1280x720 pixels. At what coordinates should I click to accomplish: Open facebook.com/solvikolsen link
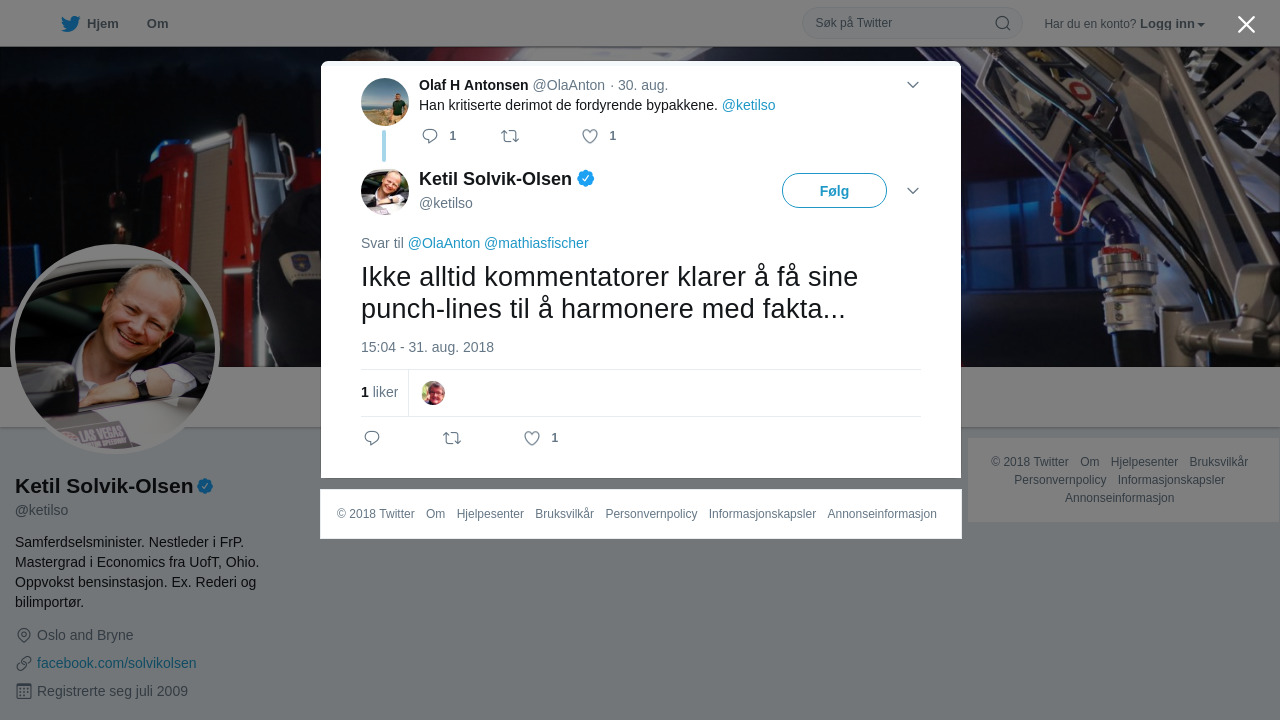(117, 663)
